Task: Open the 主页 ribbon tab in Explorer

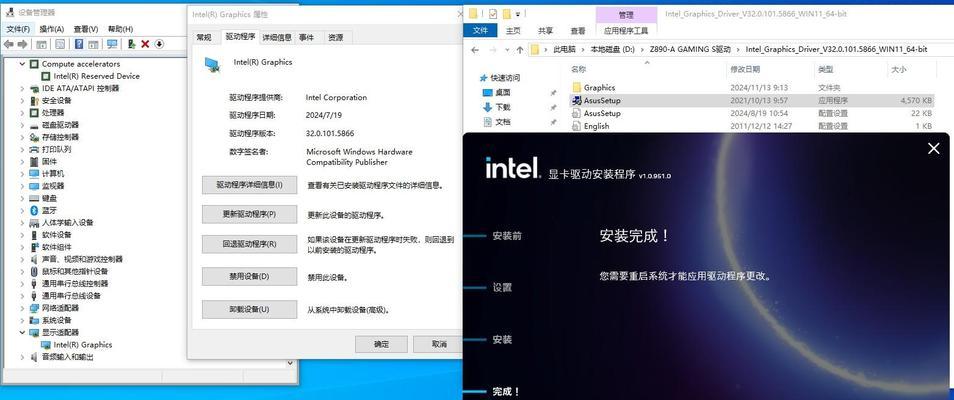Action: (x=514, y=30)
